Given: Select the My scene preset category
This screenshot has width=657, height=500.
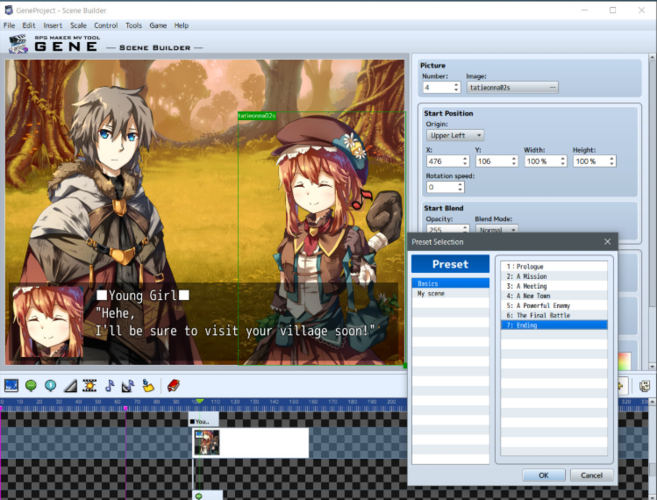Looking at the screenshot, I should [450, 293].
